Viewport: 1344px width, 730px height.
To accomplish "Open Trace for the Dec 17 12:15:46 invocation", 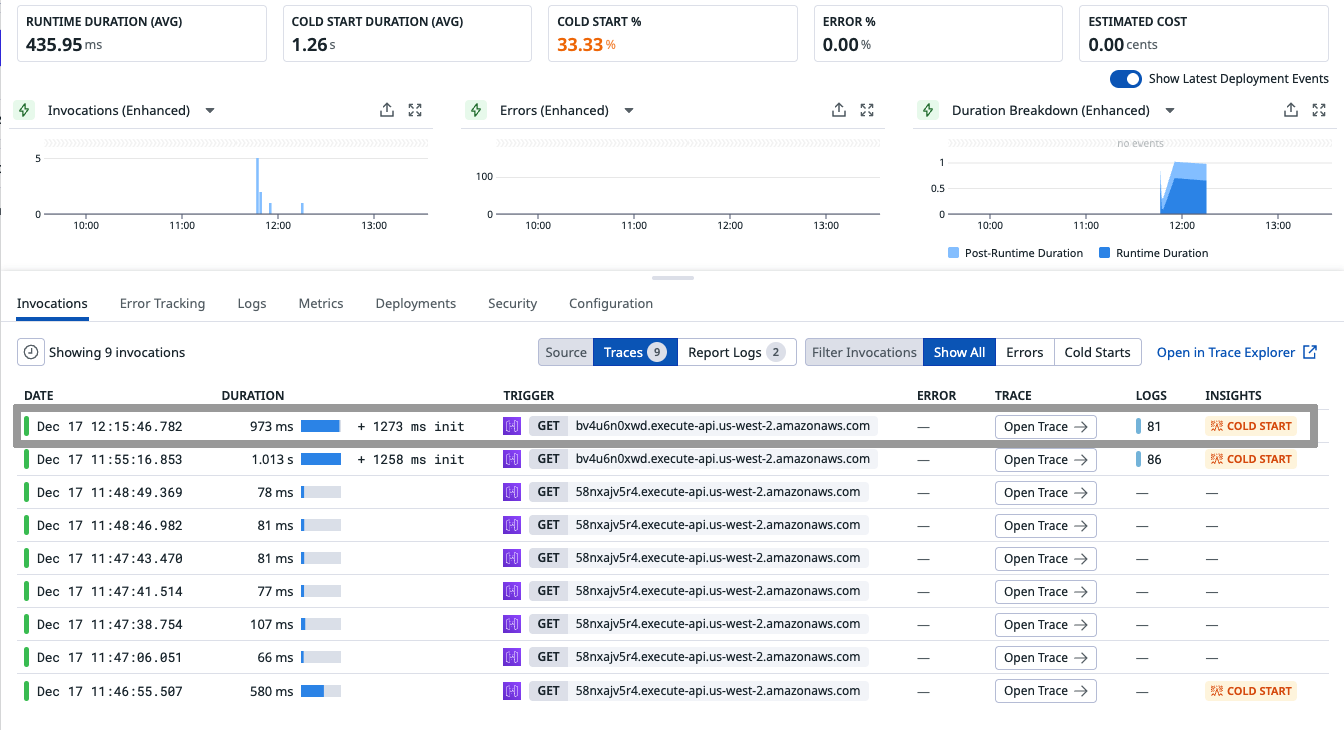I will click(1045, 426).
